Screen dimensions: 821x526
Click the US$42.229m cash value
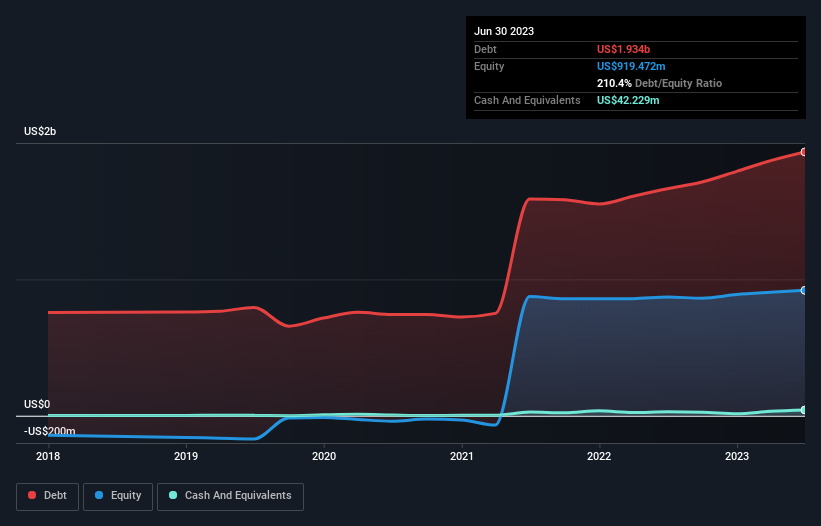point(628,100)
